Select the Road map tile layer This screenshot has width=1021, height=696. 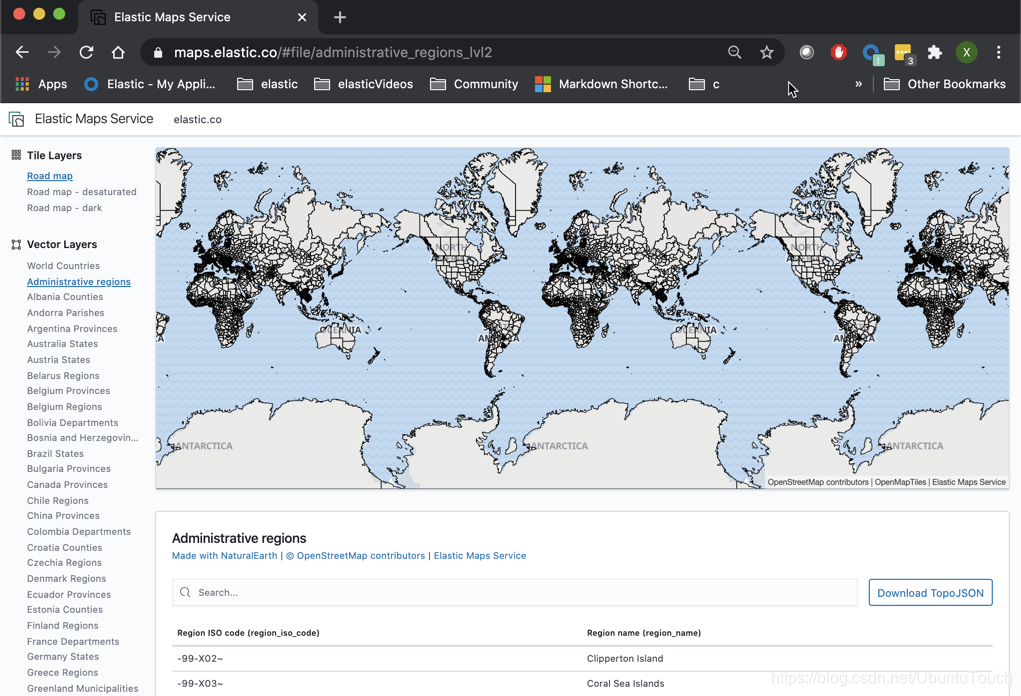click(x=49, y=176)
